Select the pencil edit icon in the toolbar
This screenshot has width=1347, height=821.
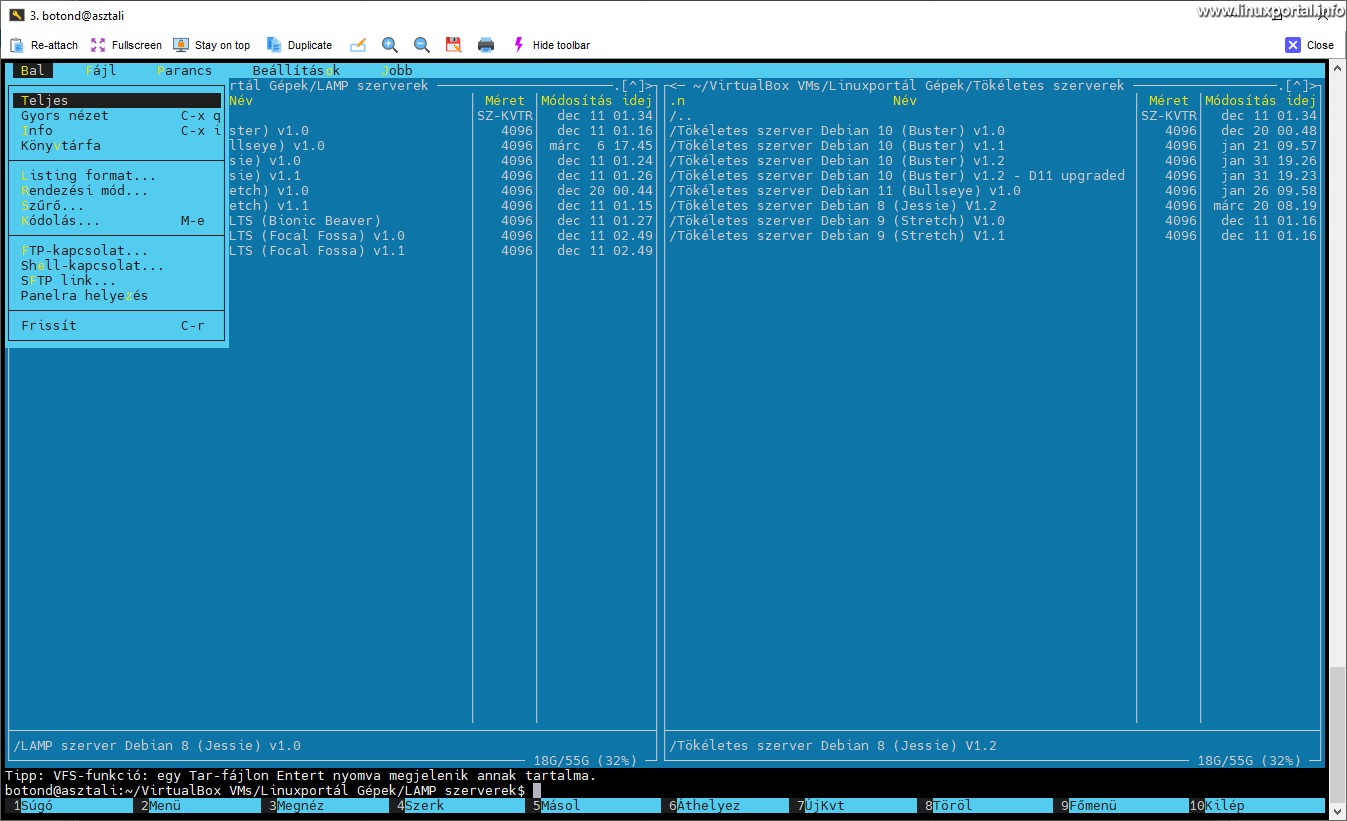click(358, 45)
